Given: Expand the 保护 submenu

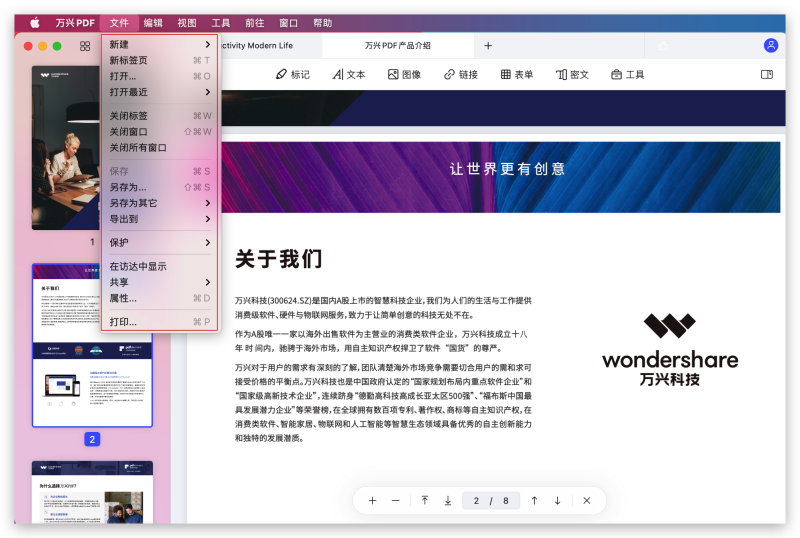Looking at the screenshot, I should pos(160,242).
